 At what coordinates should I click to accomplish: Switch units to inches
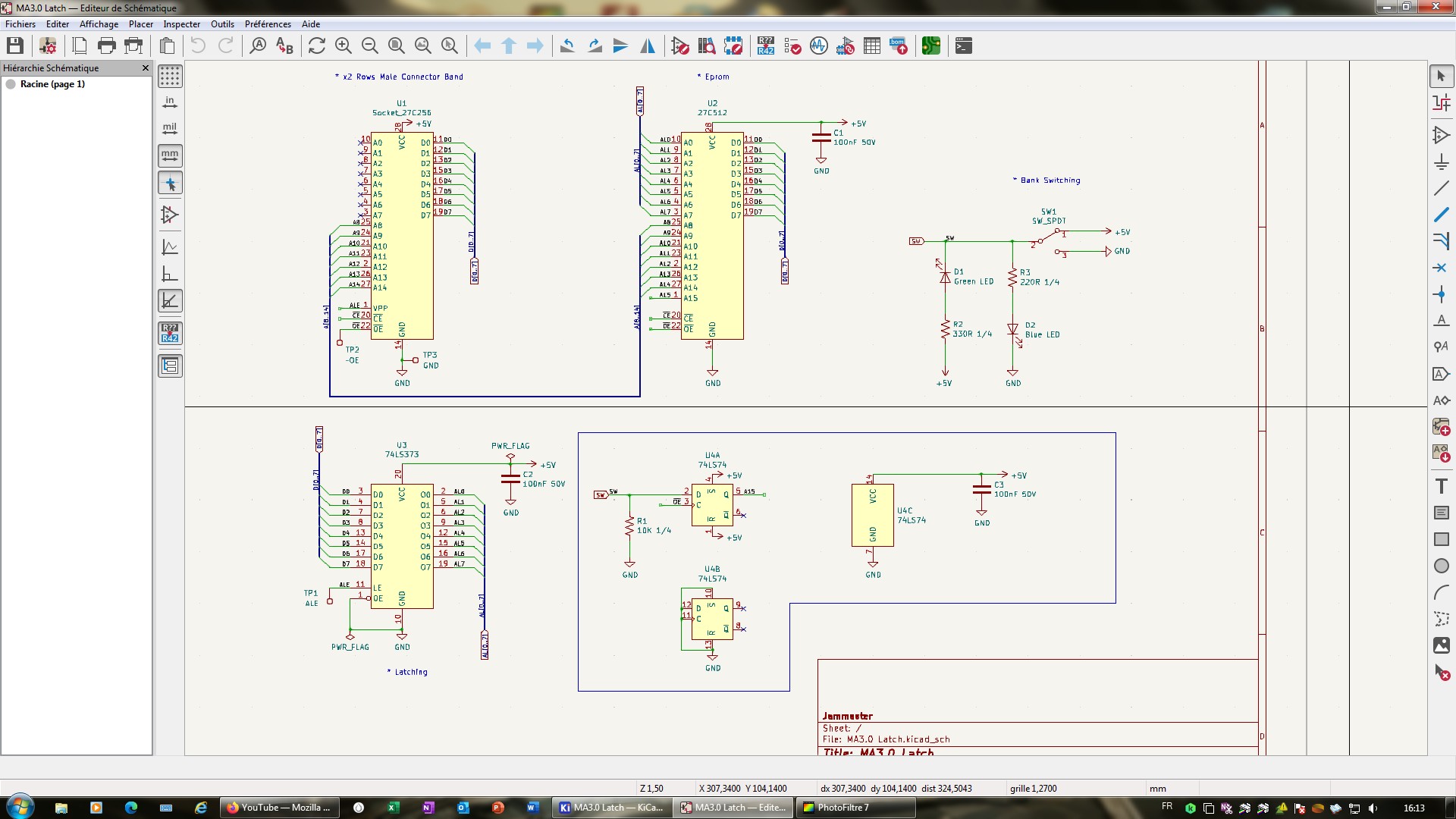170,102
